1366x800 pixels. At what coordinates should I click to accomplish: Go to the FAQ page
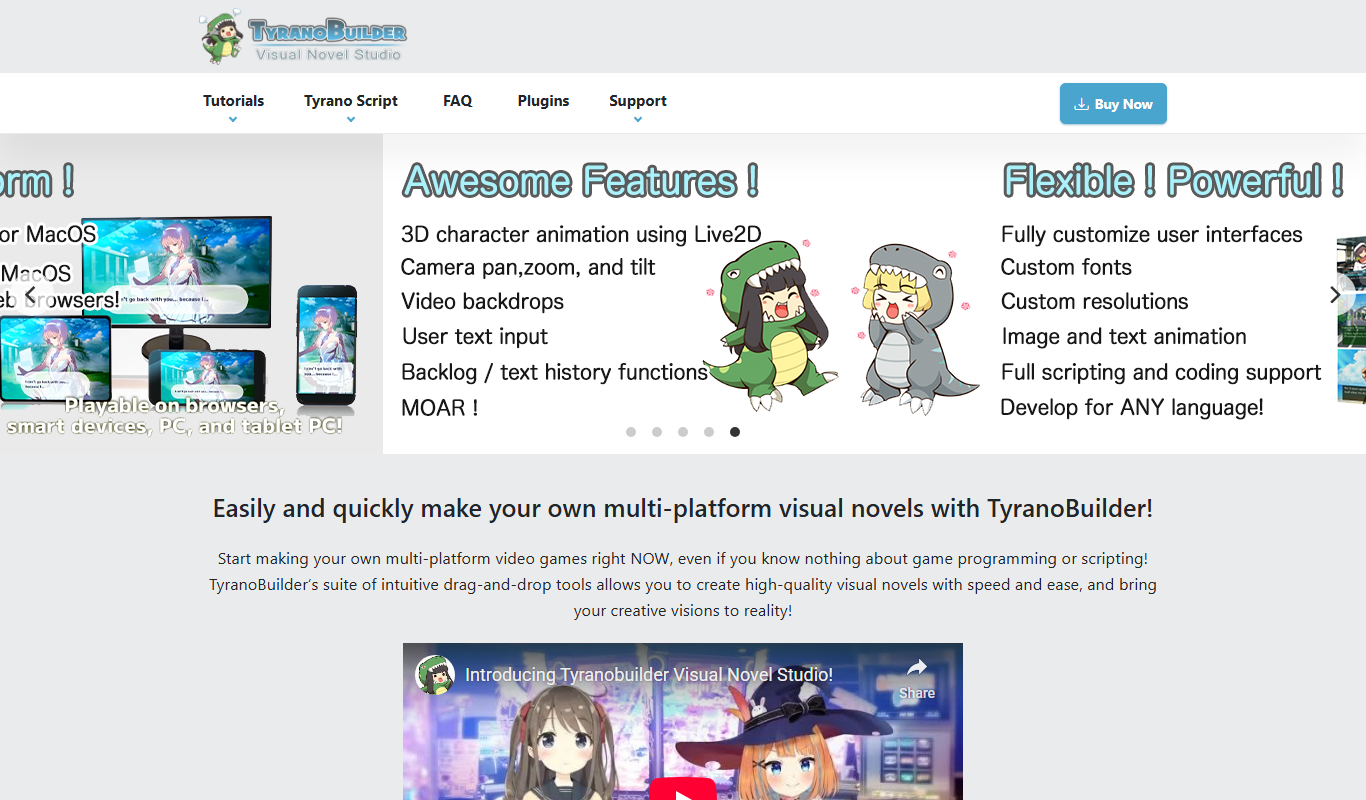458,101
